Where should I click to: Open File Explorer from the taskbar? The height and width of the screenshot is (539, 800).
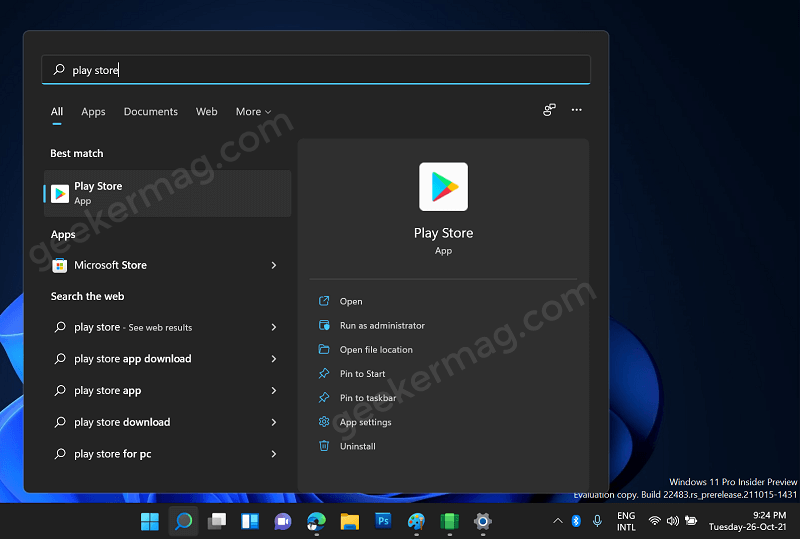(350, 521)
